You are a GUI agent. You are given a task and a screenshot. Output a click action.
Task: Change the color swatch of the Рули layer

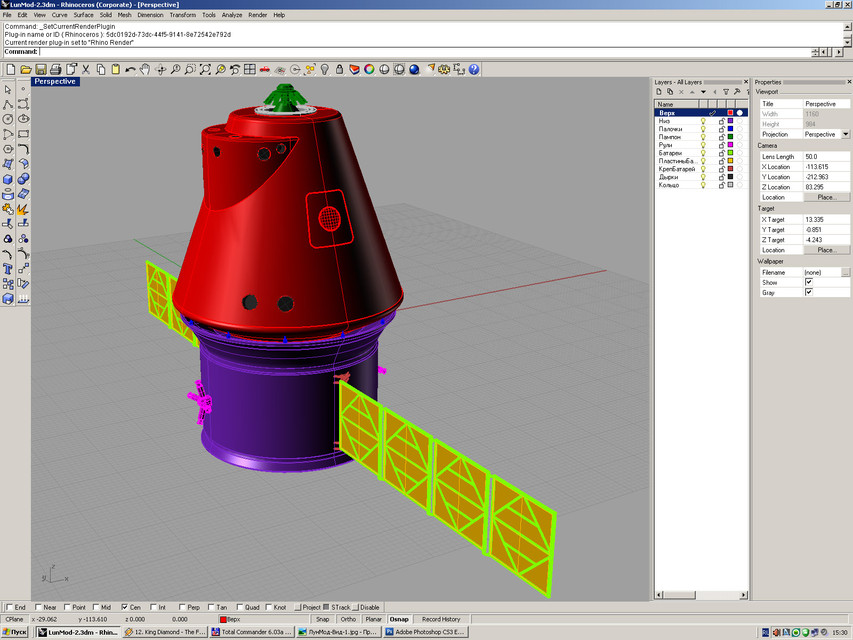(730, 145)
